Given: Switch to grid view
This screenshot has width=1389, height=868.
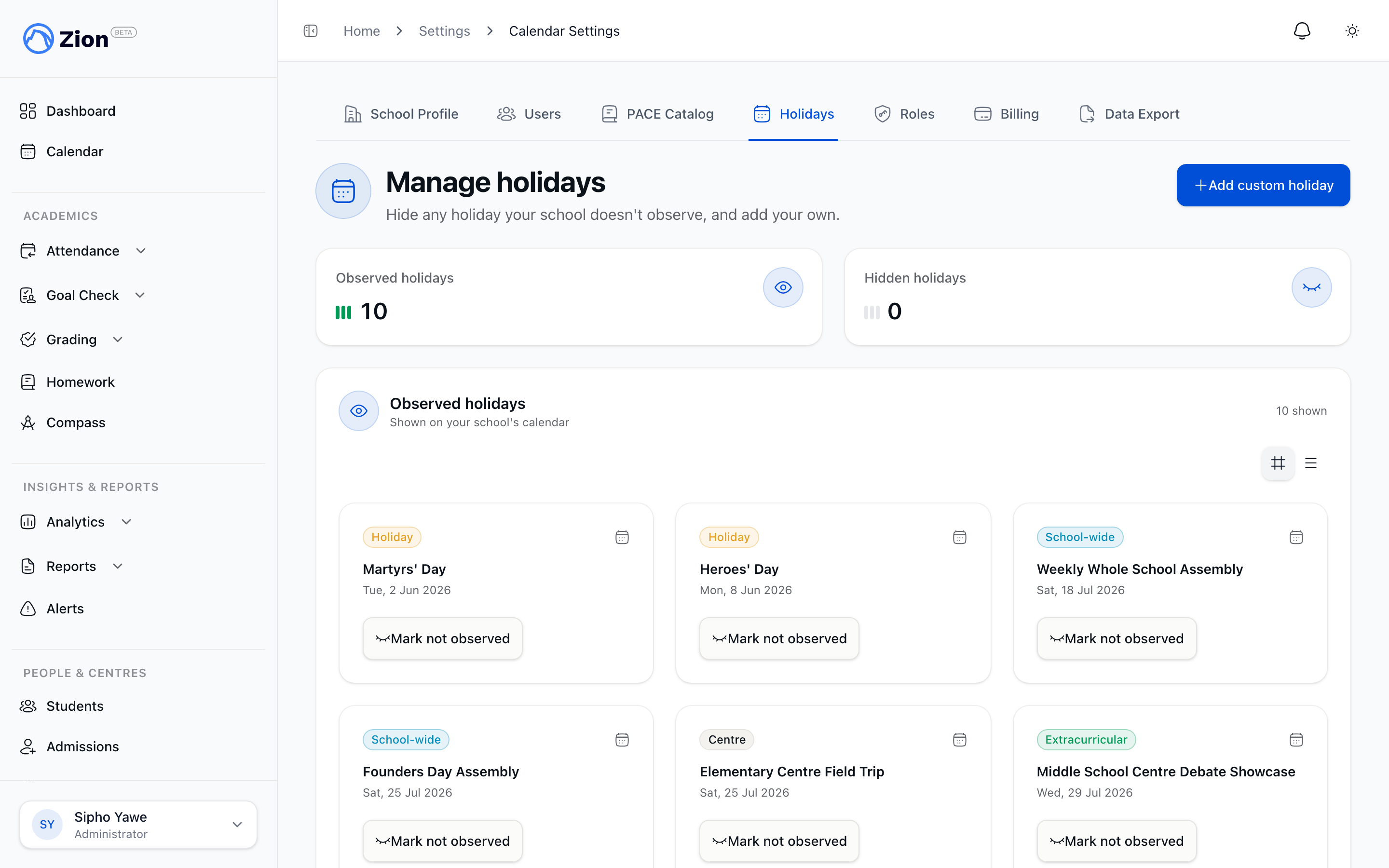Looking at the screenshot, I should coord(1278,463).
